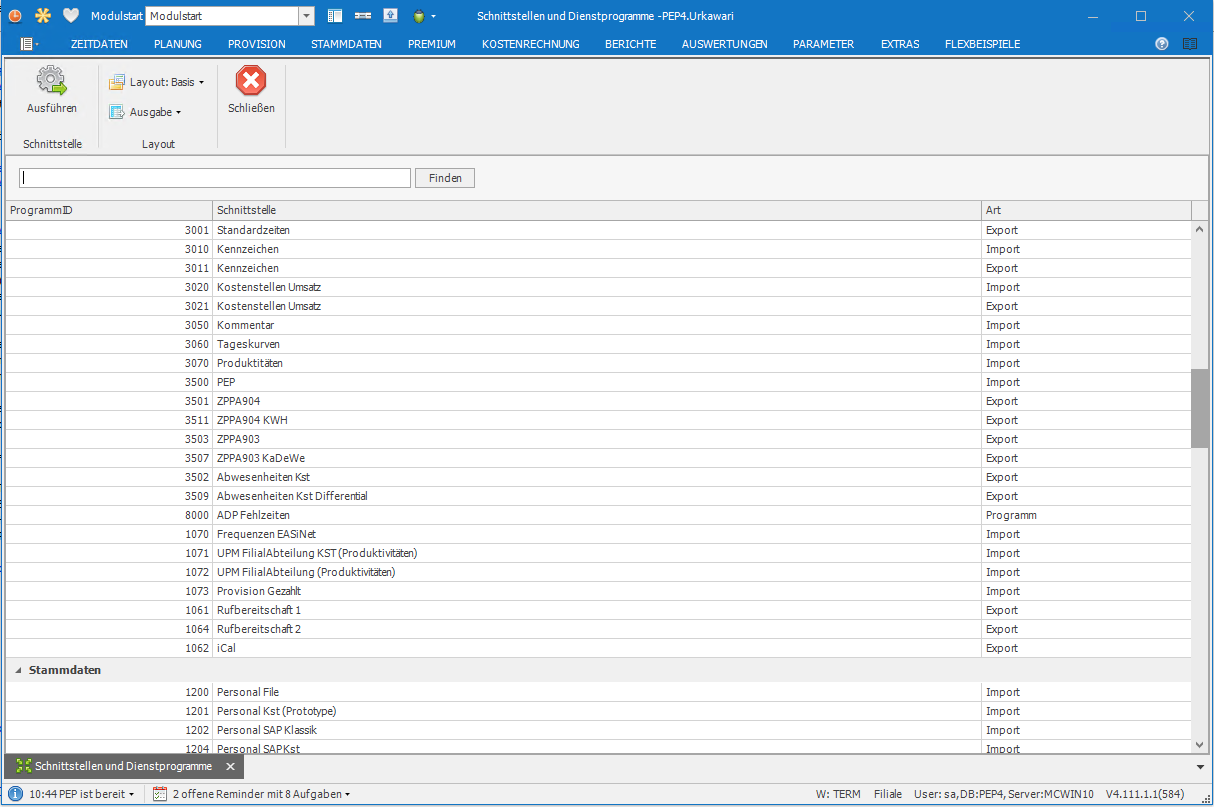
Task: Click the green bug icon
Action: [419, 16]
